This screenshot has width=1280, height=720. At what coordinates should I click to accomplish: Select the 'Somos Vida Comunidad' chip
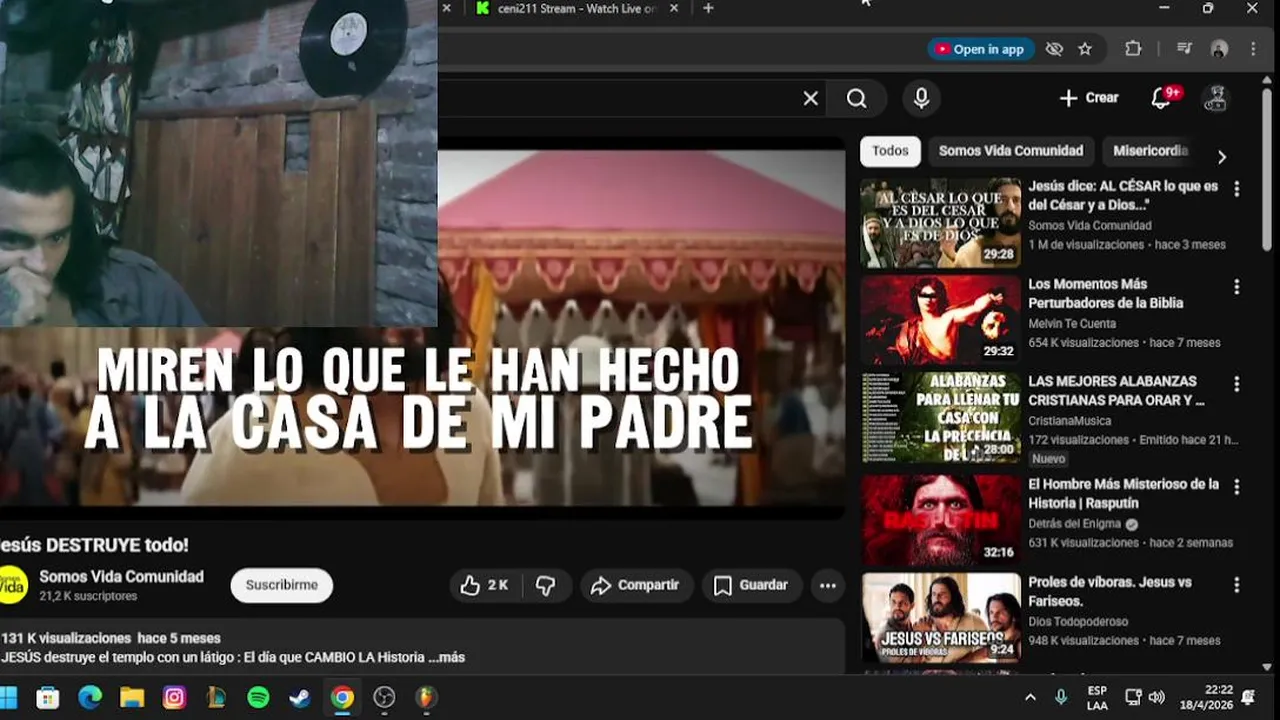click(1011, 151)
